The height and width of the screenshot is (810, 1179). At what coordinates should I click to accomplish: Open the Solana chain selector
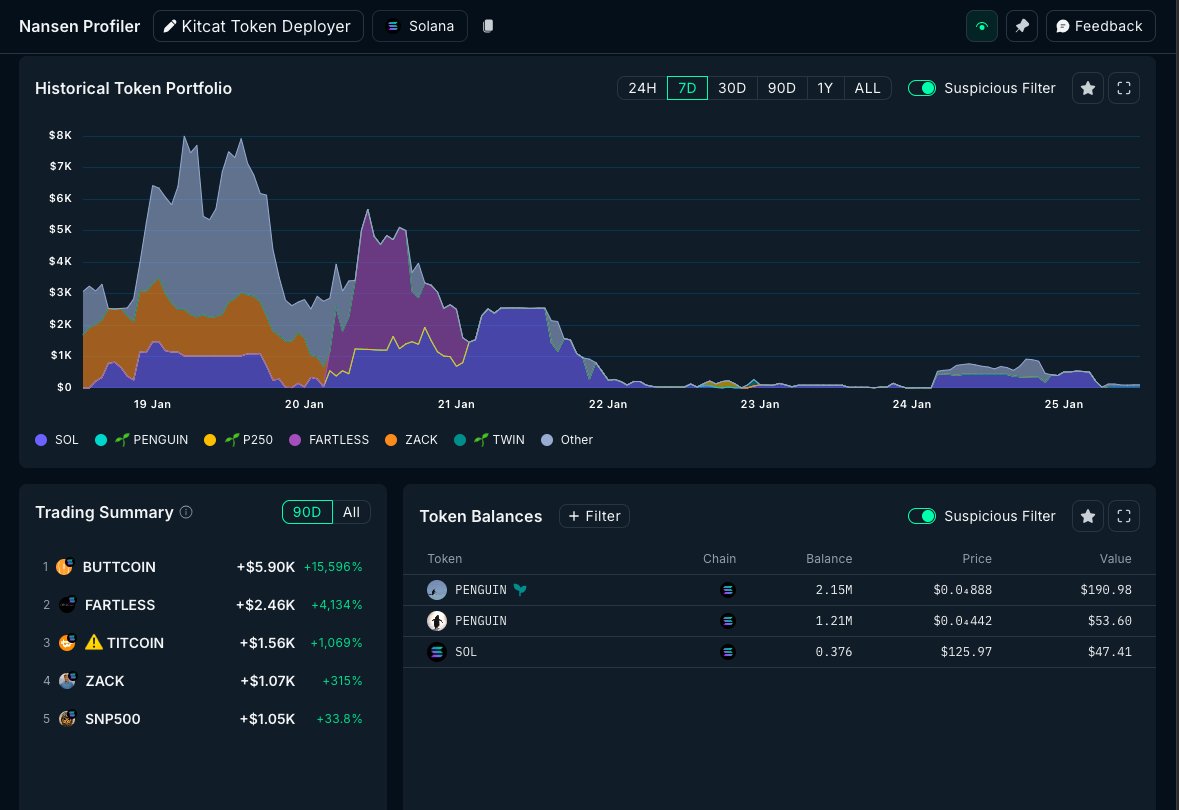419,26
